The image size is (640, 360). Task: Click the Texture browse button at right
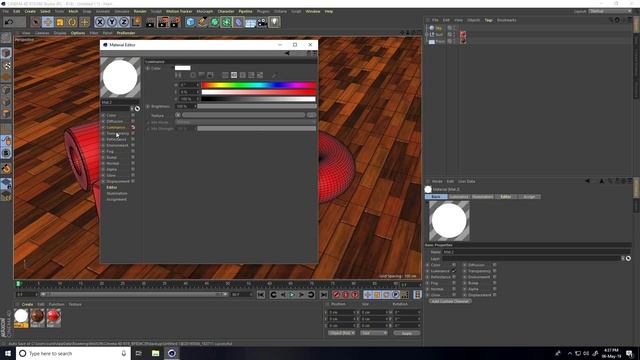coord(311,115)
